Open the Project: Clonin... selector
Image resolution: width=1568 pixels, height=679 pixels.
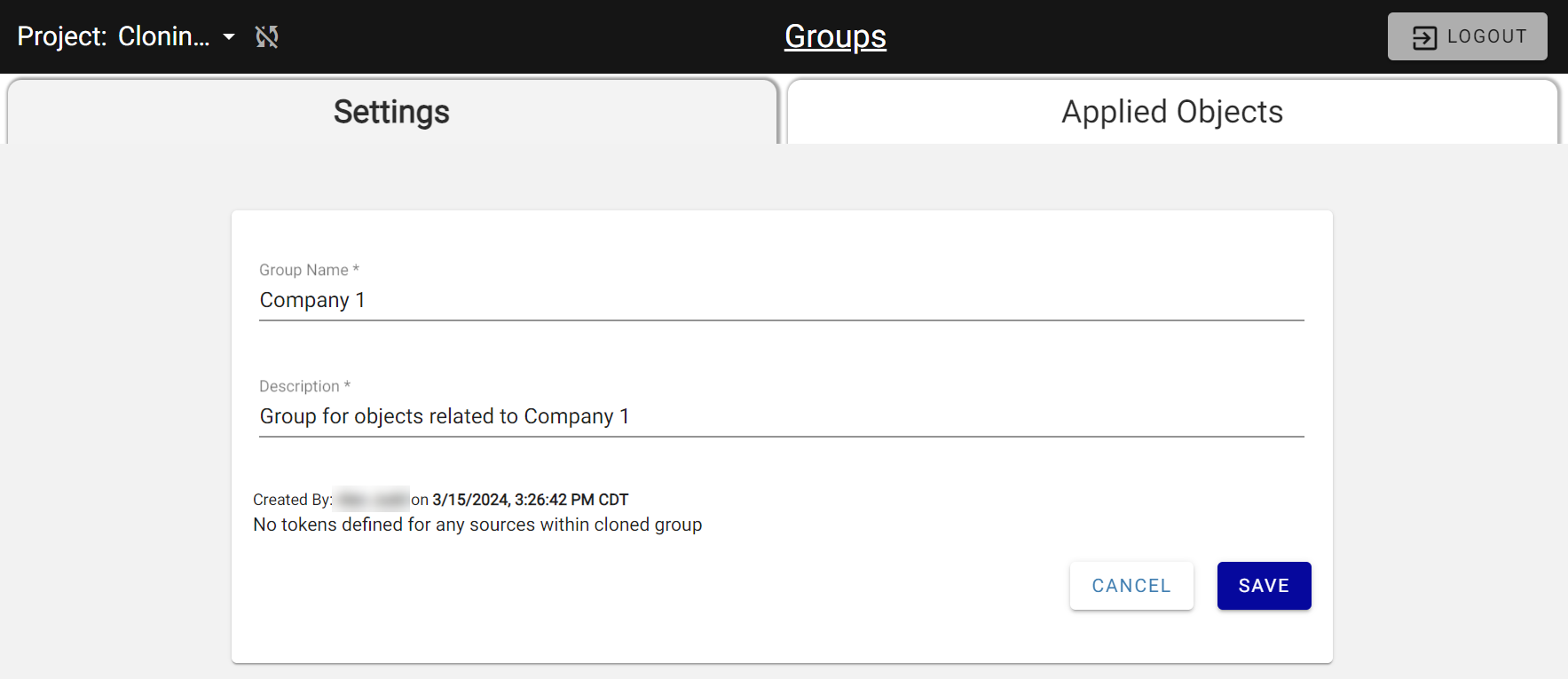coord(114,36)
